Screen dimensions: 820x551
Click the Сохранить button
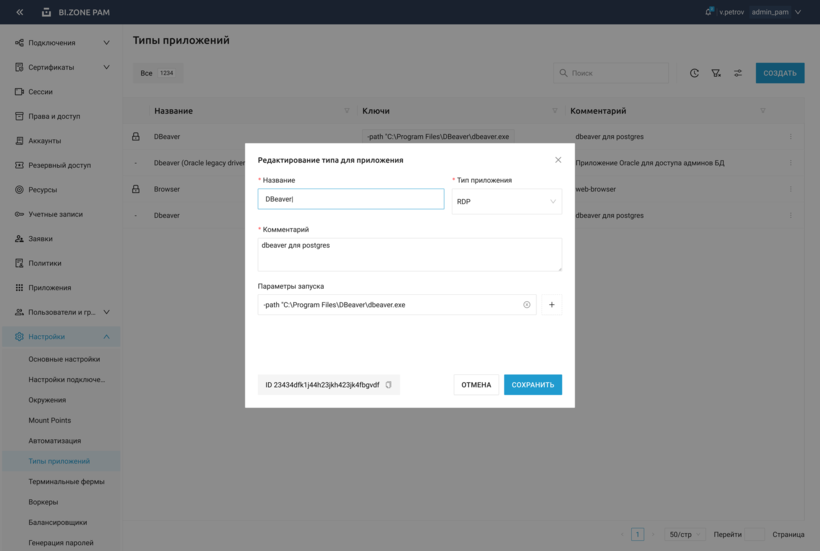pos(532,385)
